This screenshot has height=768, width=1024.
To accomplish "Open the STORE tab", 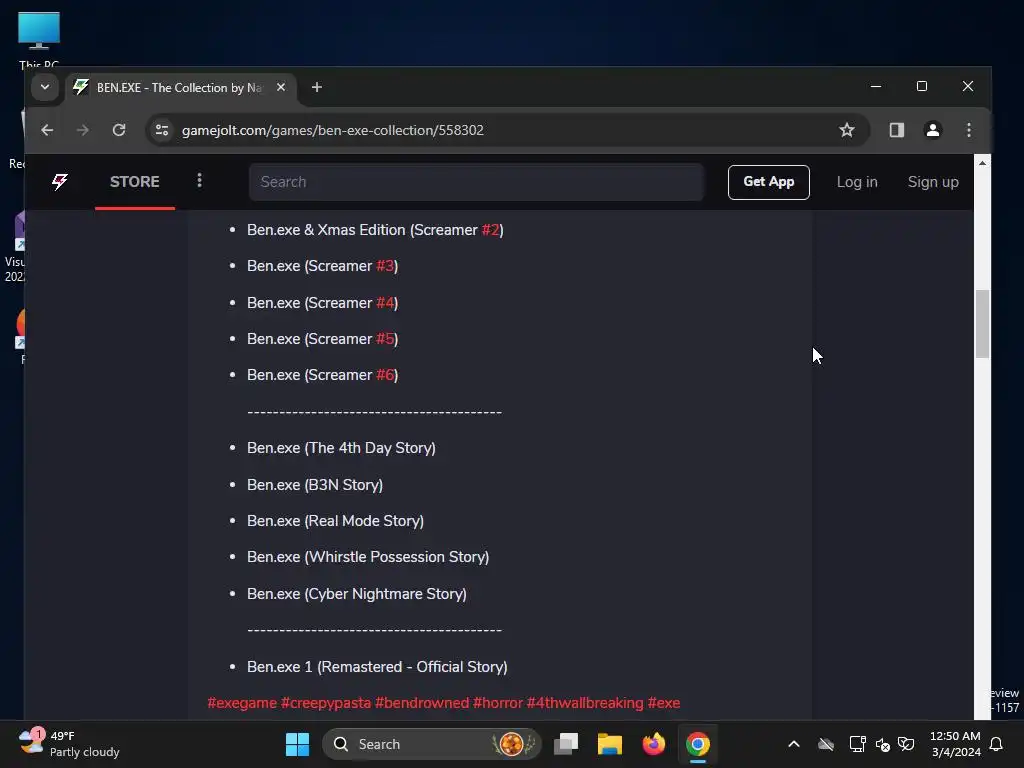I will click(135, 182).
